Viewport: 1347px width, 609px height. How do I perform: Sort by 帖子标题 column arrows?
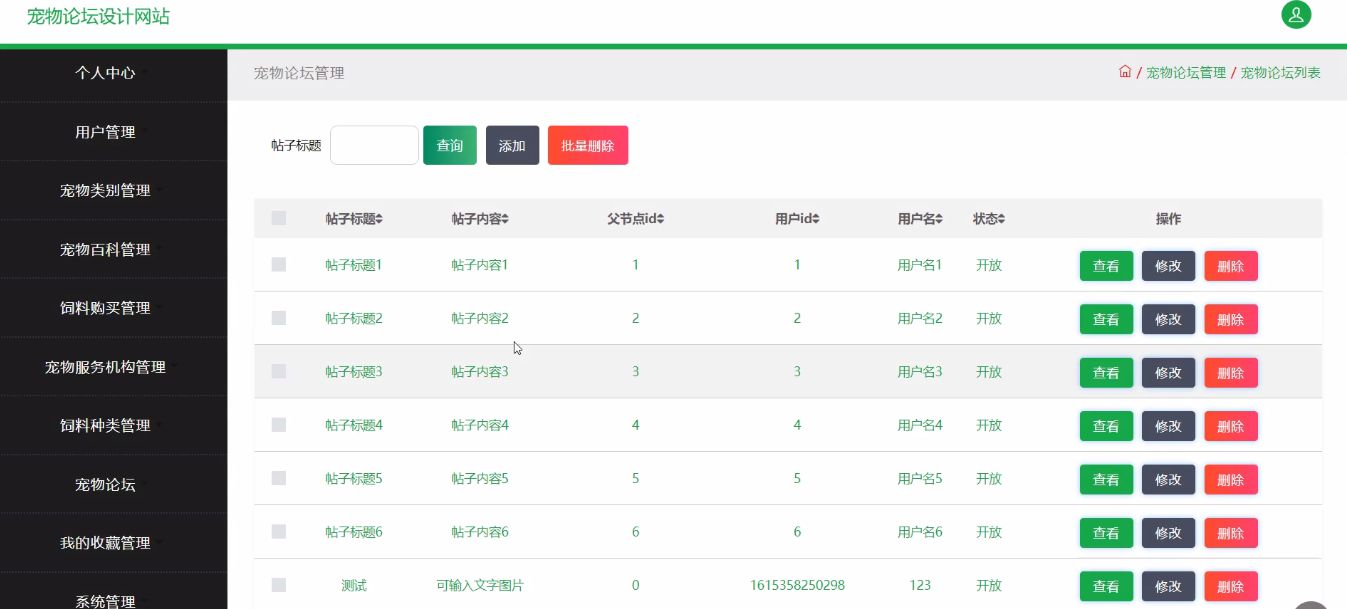(x=379, y=219)
